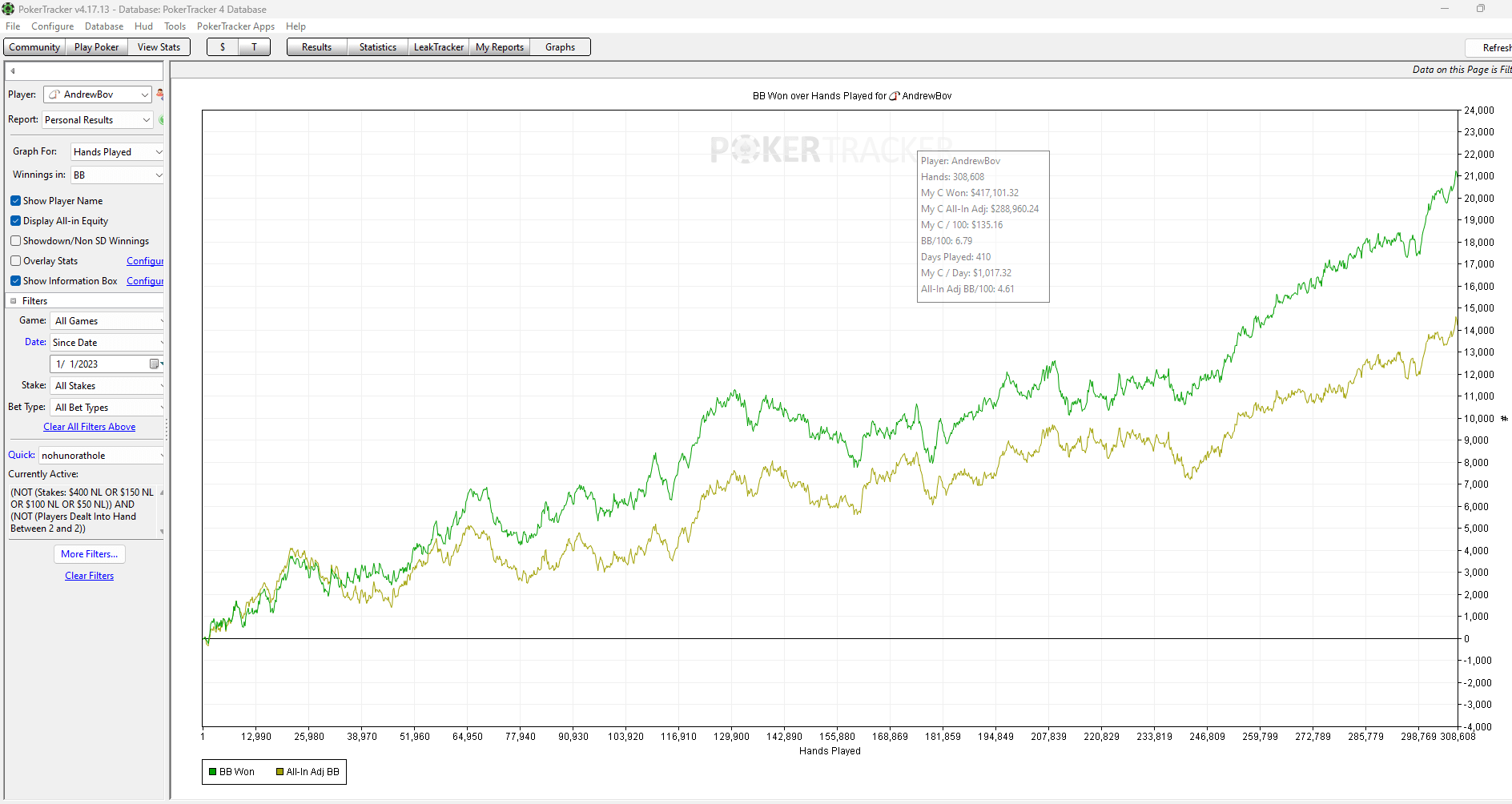The height and width of the screenshot is (804, 1512).
Task: Open the Report dropdown showing Personal Results
Action: tap(97, 120)
